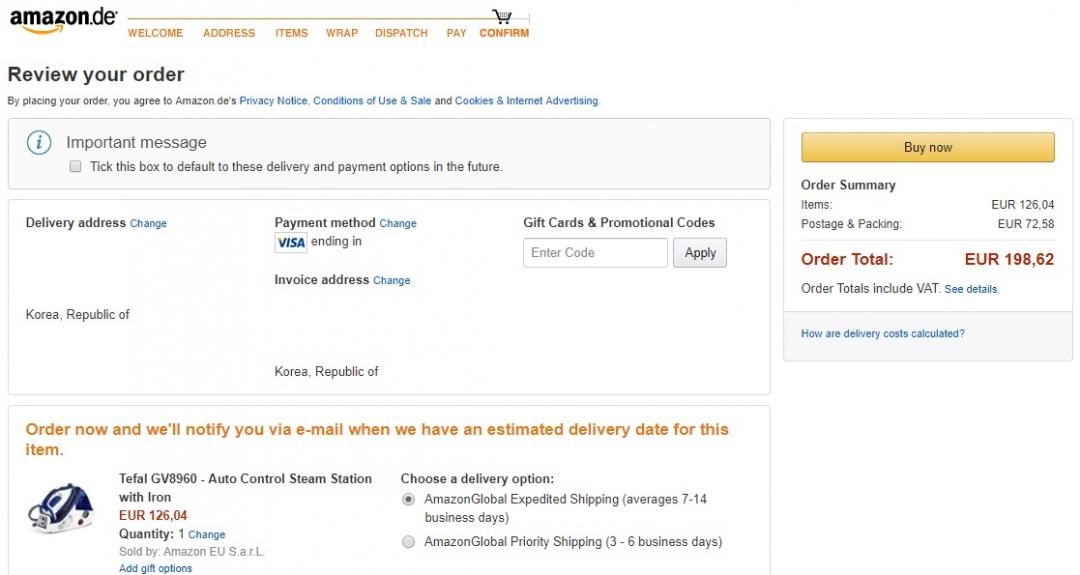Open How are delivery costs calculated link

[x=882, y=334]
